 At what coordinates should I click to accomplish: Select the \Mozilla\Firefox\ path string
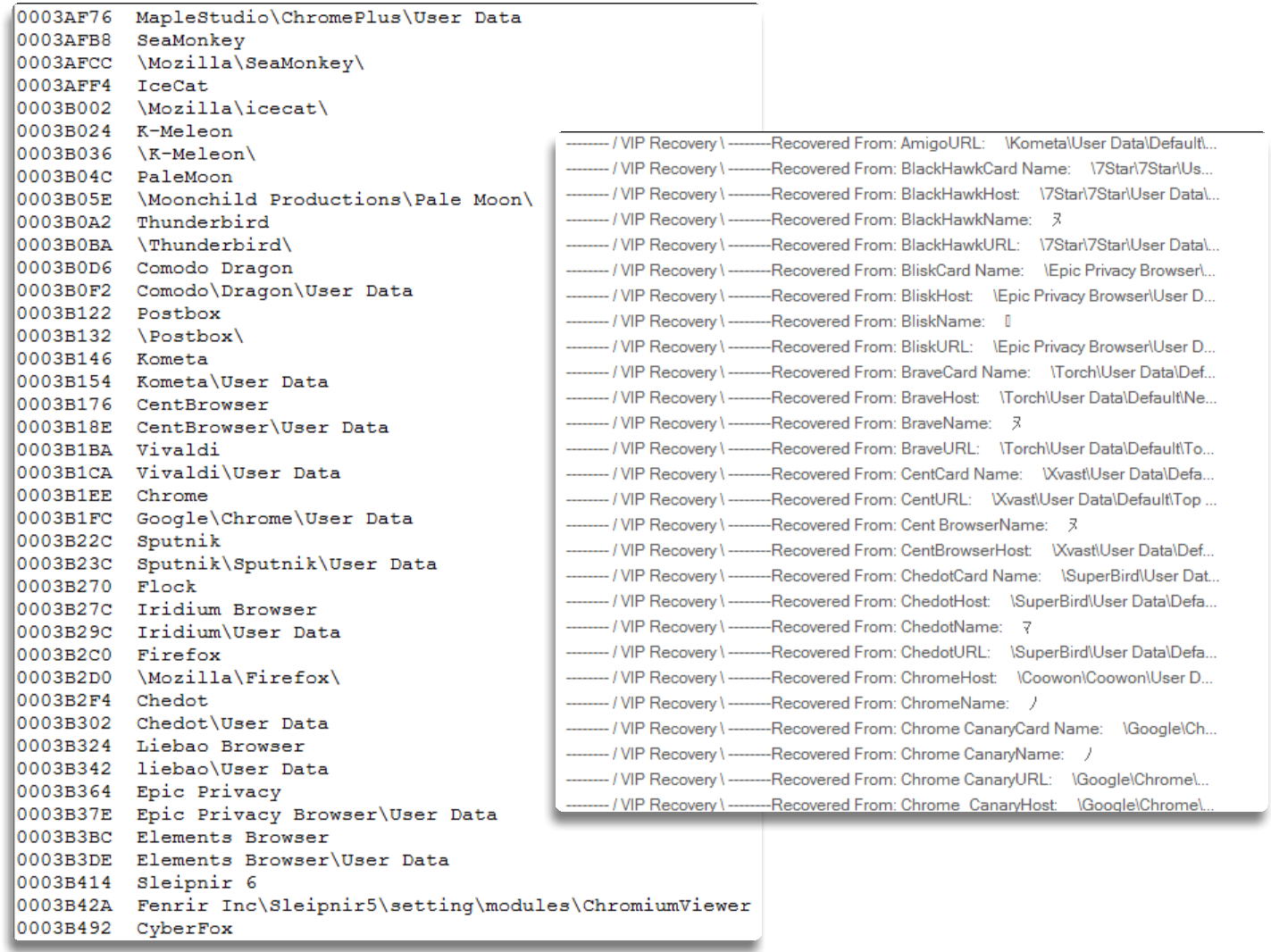(238, 678)
